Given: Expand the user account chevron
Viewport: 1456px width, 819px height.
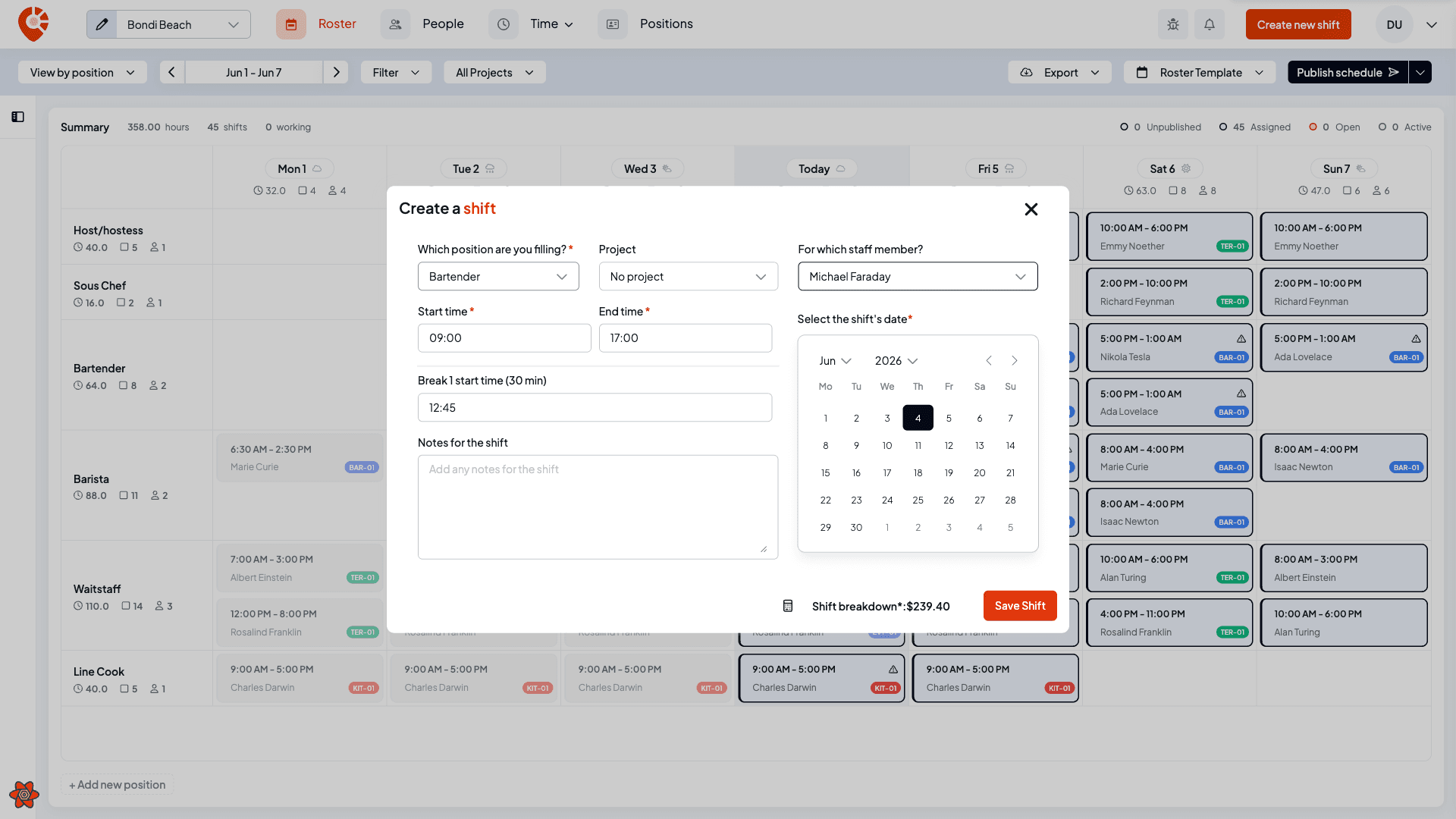Looking at the screenshot, I should tap(1432, 24).
